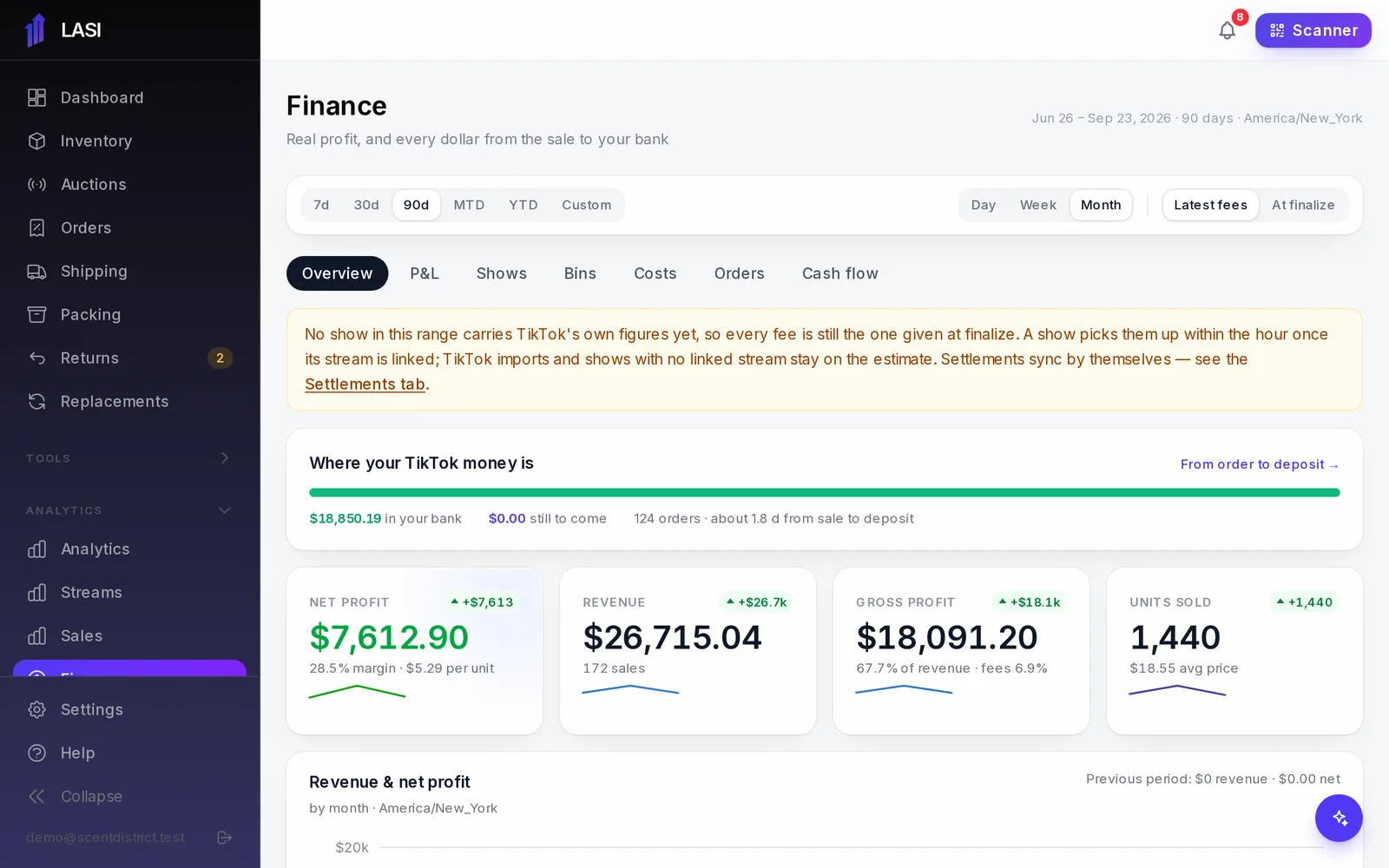Screen dimensions: 1389x868
Task: Open the sparkle assistant floating button
Action: (x=1339, y=818)
